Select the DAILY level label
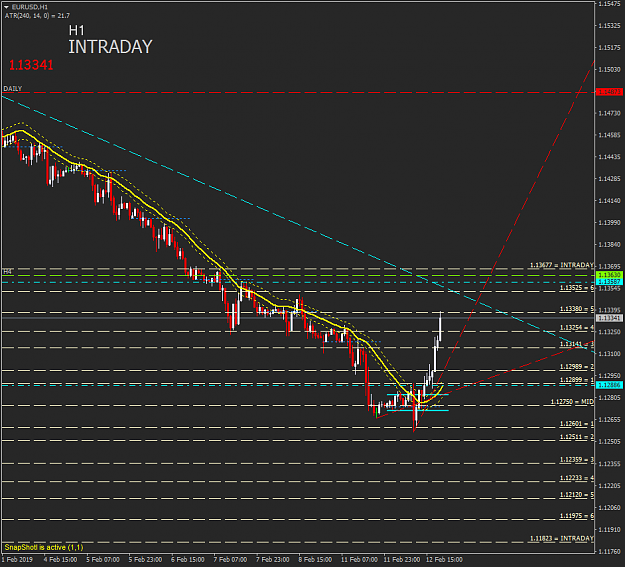 pyautogui.click(x=13, y=89)
